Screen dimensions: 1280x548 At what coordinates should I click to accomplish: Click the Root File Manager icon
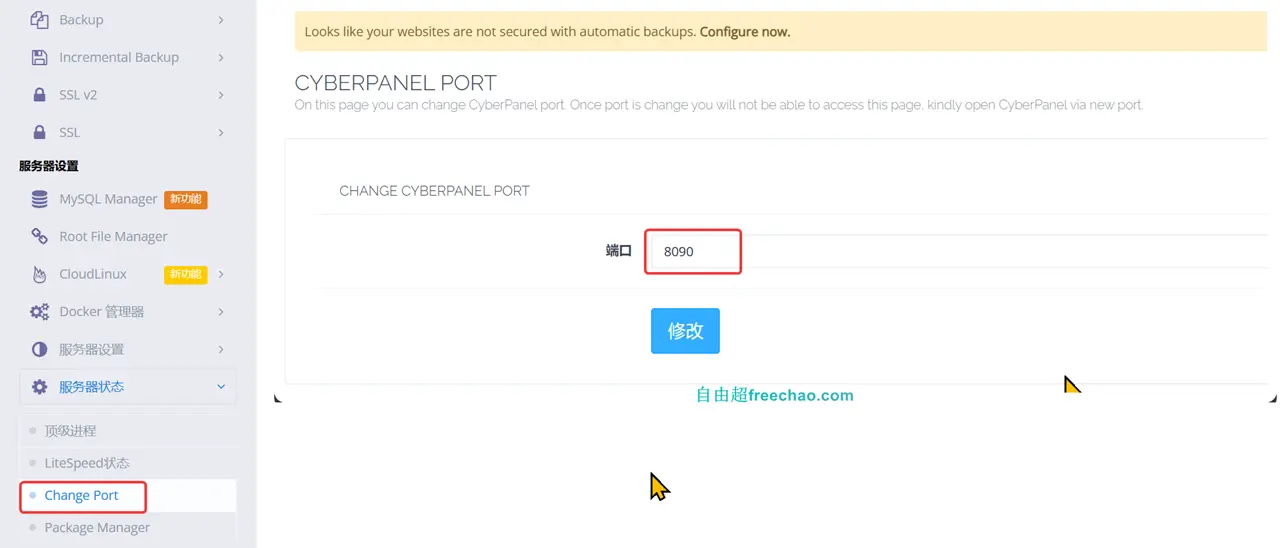click(39, 236)
